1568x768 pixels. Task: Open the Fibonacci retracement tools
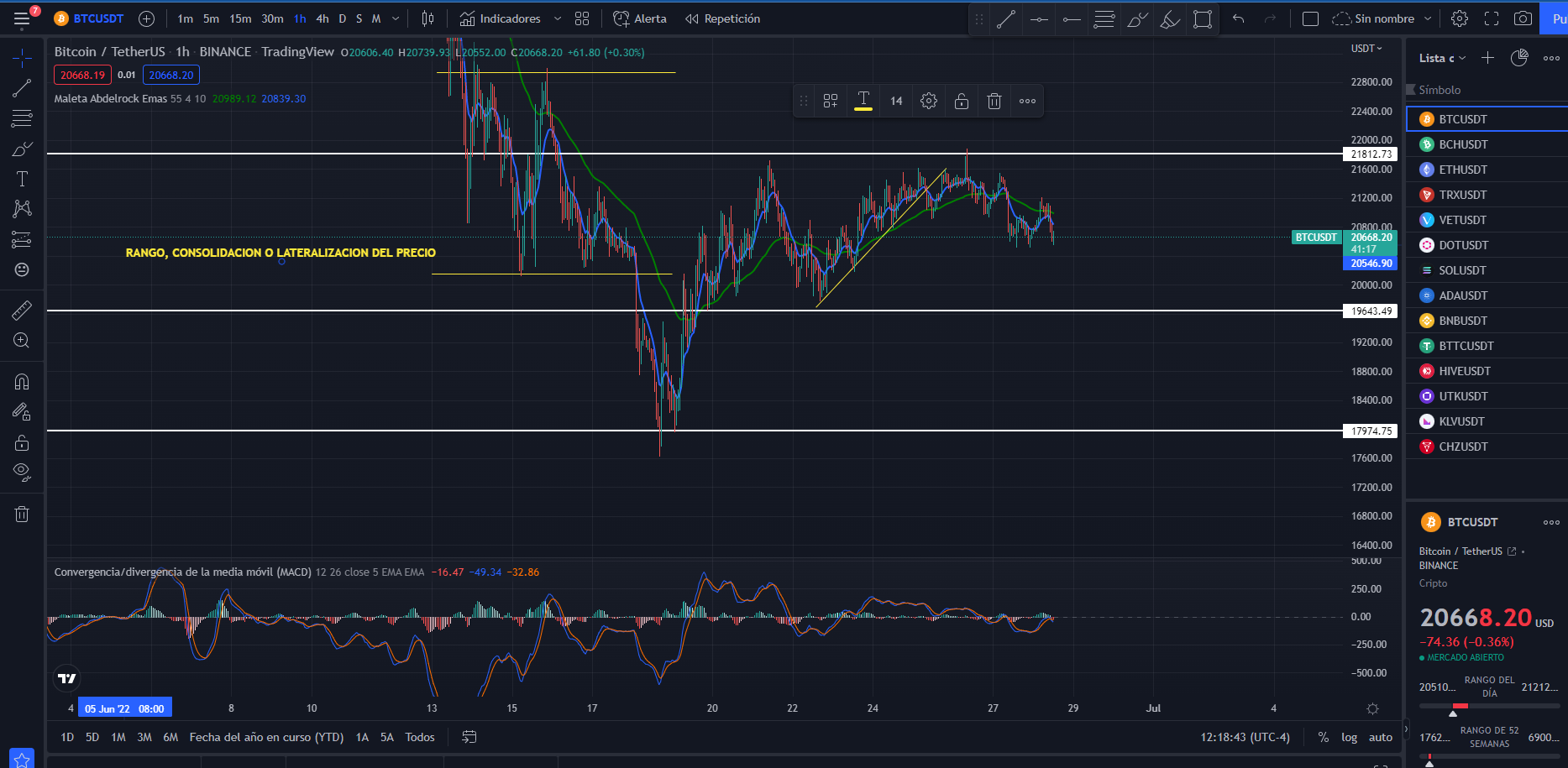22,118
